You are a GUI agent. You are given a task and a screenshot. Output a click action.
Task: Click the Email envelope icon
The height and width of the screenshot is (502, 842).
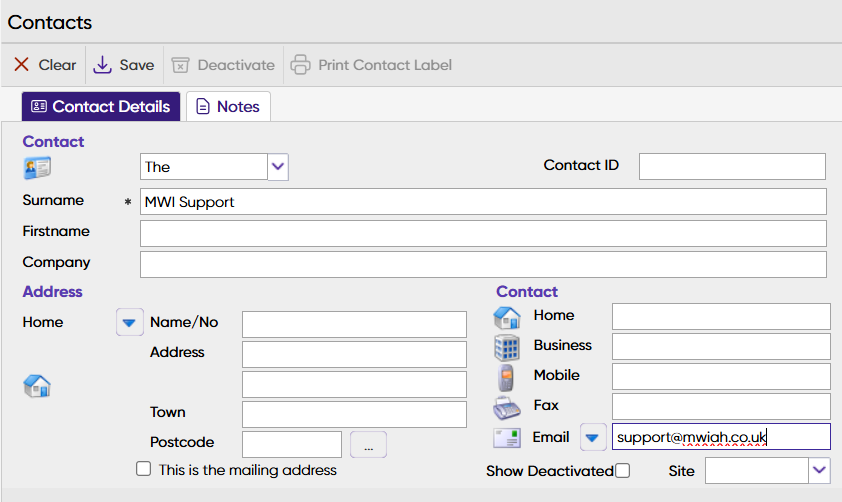(x=507, y=438)
